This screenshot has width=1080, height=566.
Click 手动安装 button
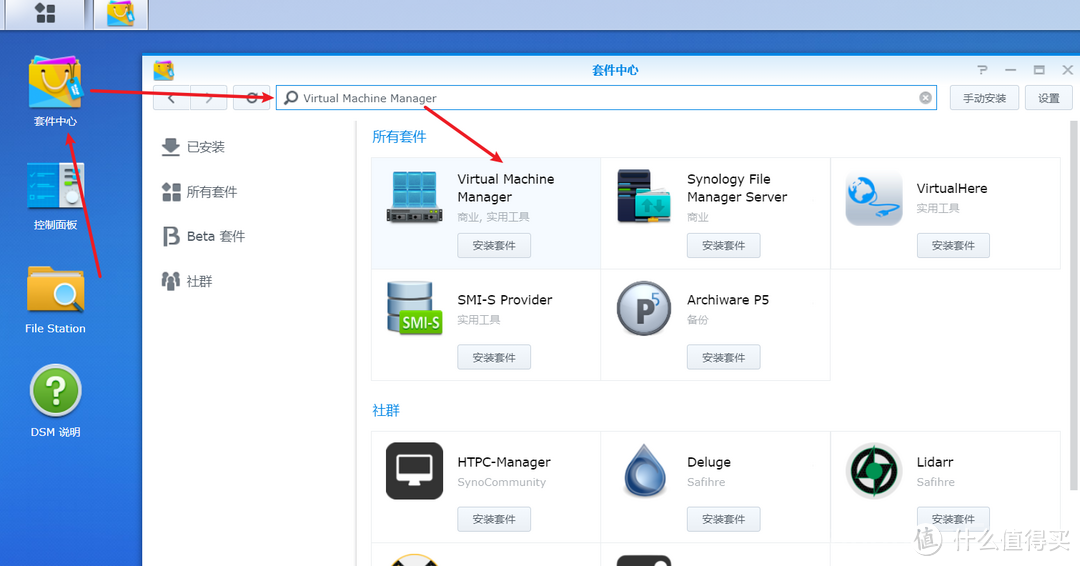click(x=984, y=98)
